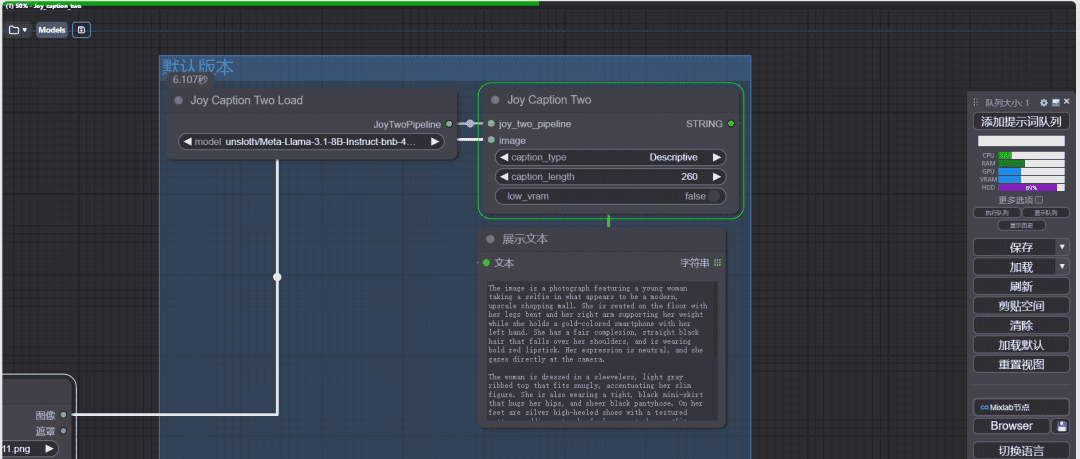Collapse the Joy Caption Two node dot
Image resolution: width=1080 pixels, height=459 pixels.
click(x=495, y=100)
